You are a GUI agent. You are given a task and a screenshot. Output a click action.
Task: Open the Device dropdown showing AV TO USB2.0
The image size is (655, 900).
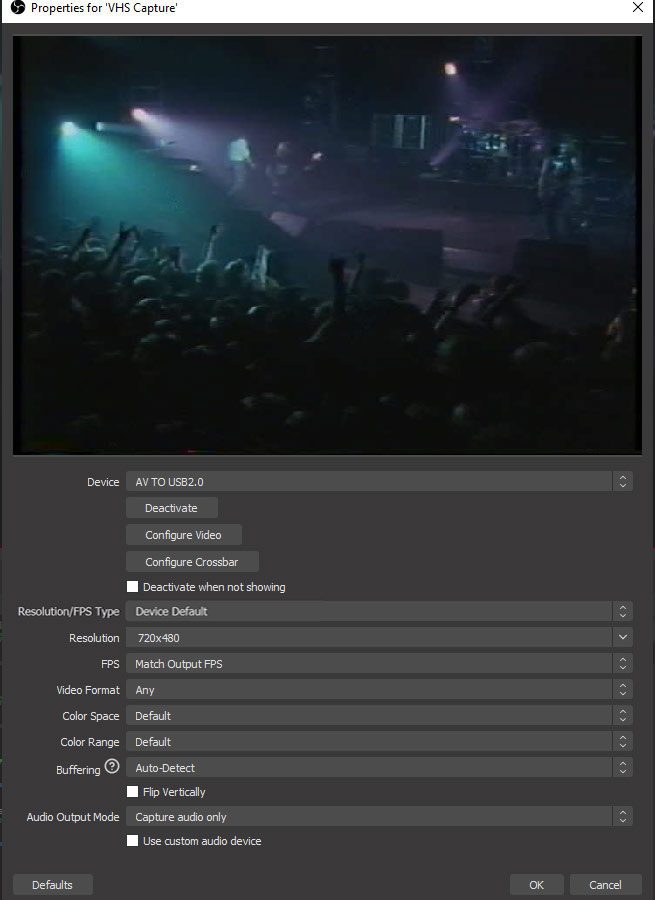(x=378, y=482)
